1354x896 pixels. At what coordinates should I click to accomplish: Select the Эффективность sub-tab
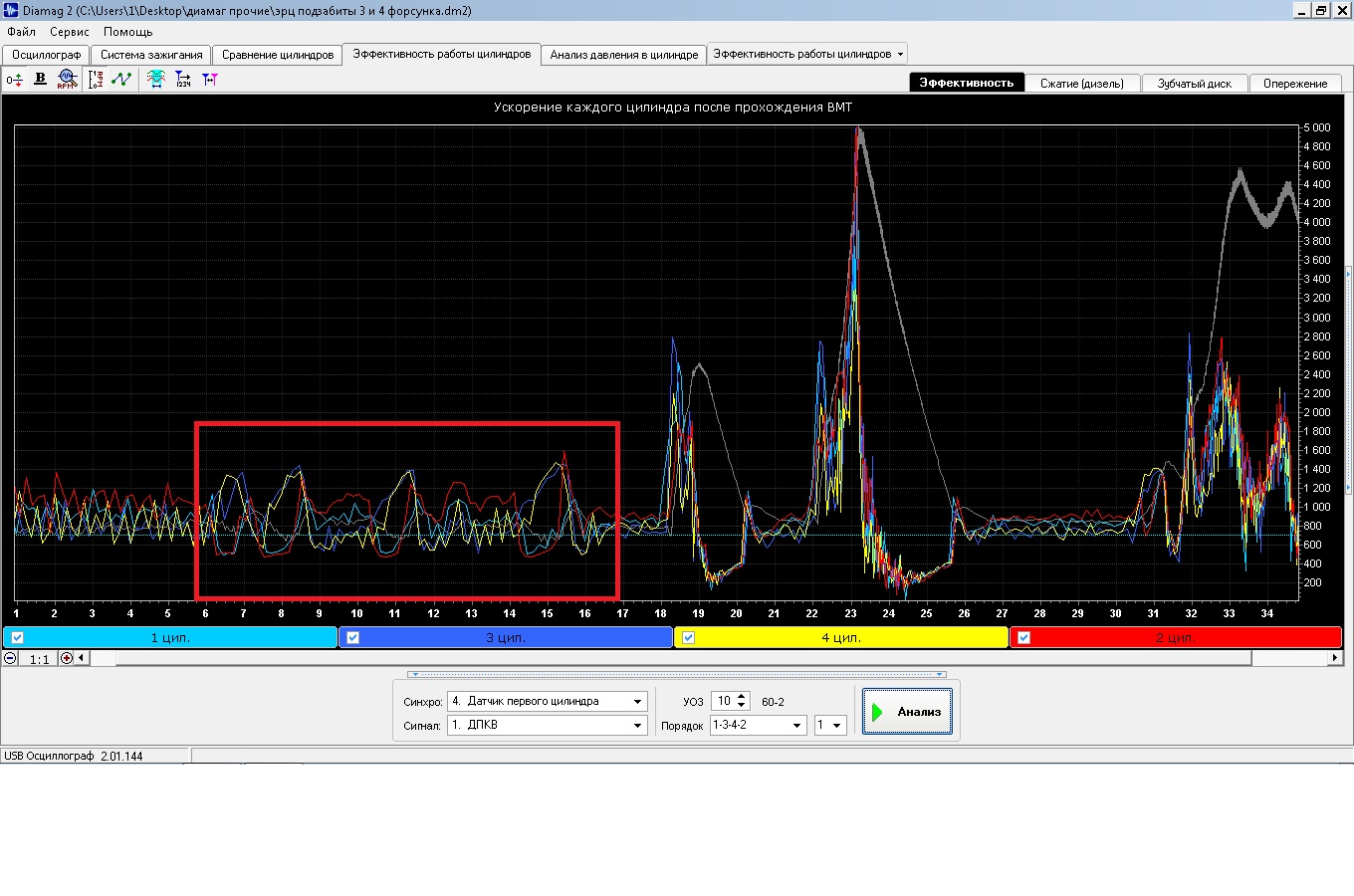tap(967, 83)
